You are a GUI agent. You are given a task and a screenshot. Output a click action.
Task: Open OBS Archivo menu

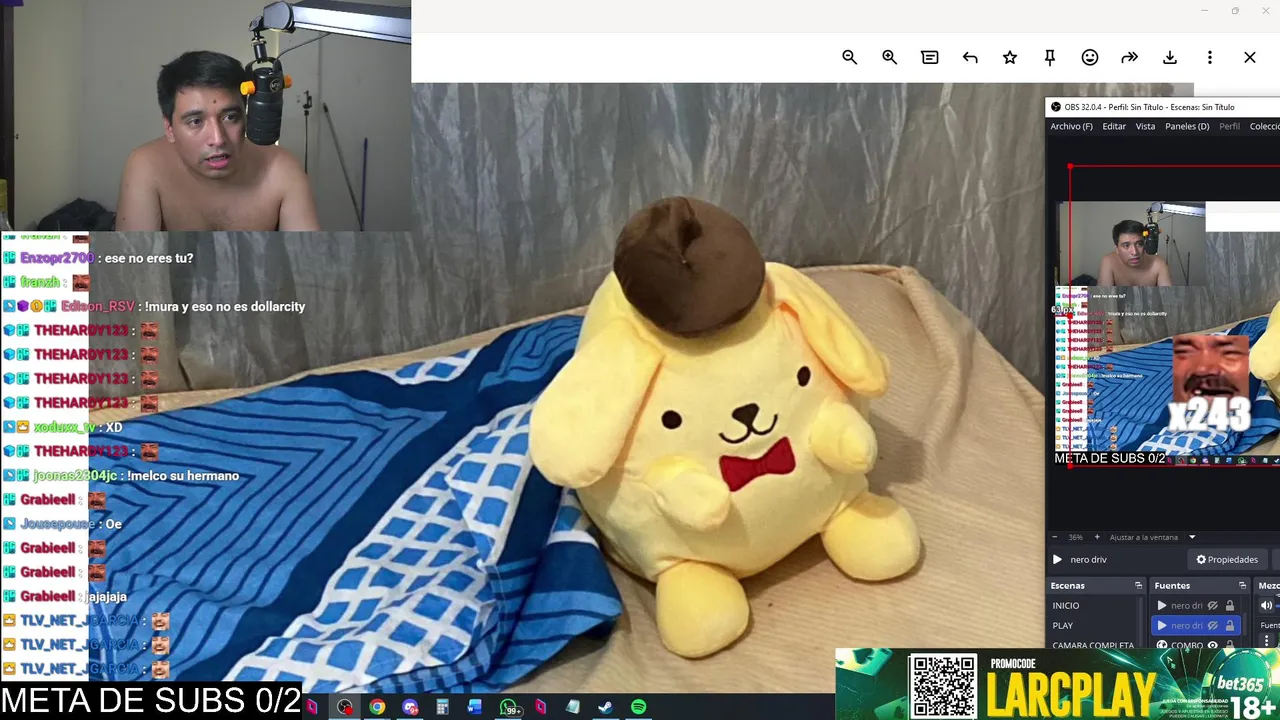(x=1071, y=126)
